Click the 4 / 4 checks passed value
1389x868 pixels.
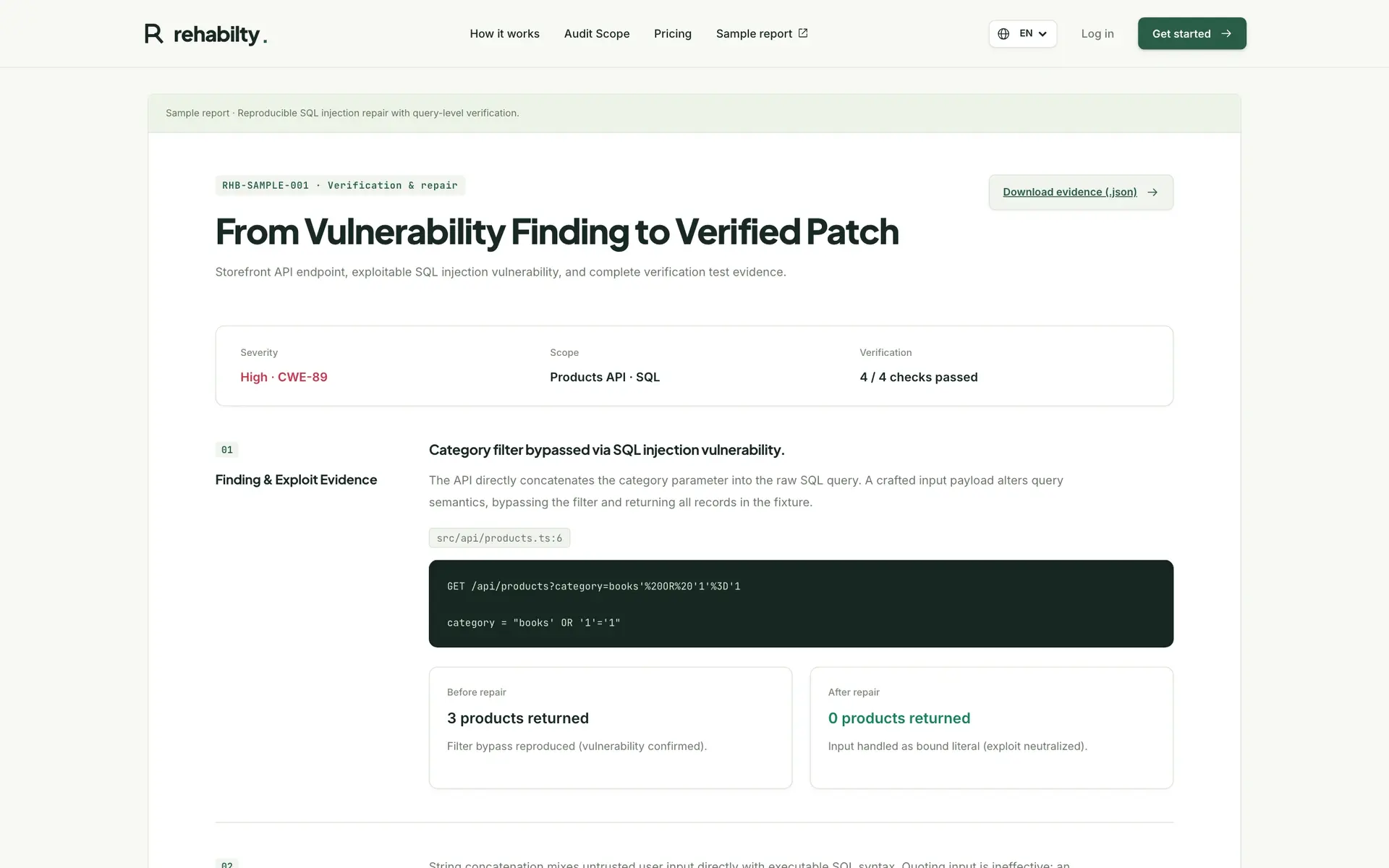pyautogui.click(x=919, y=377)
